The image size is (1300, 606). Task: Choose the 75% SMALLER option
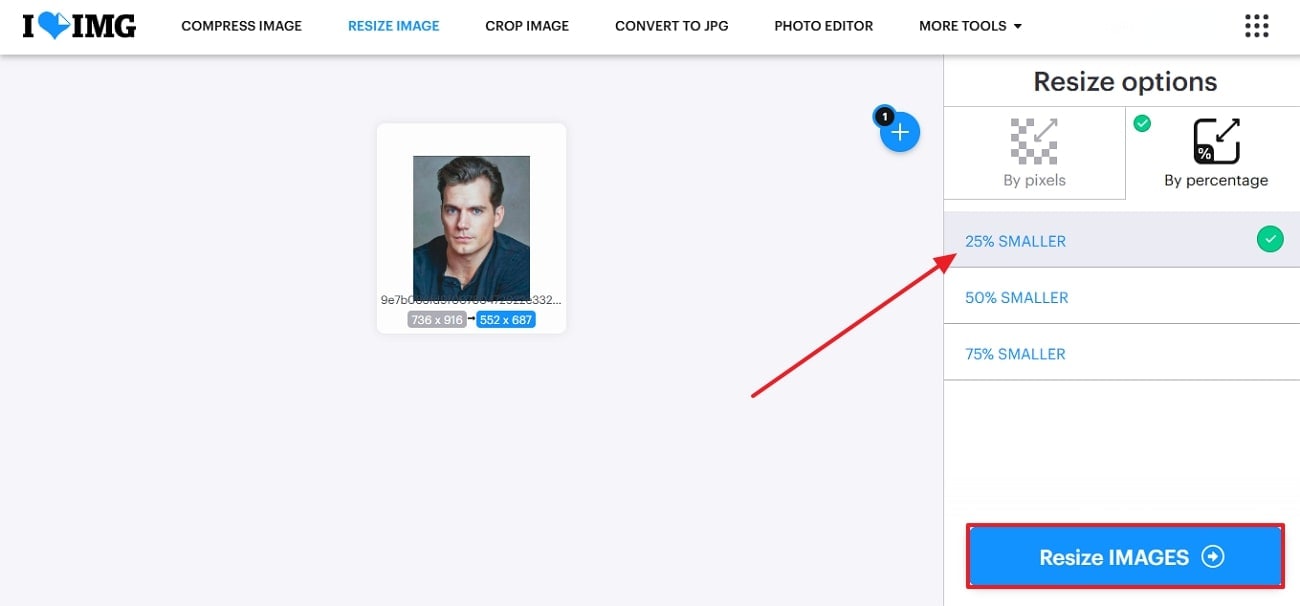pyautogui.click(x=1015, y=354)
